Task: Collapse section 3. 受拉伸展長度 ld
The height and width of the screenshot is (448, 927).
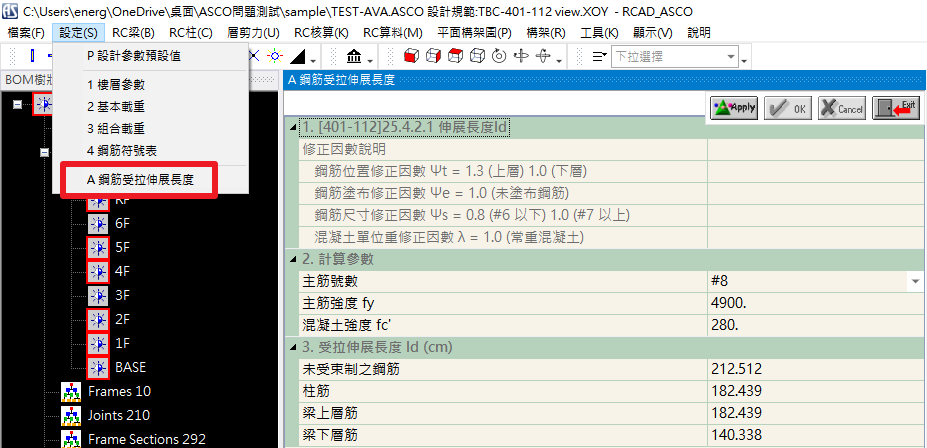Action: tap(293, 347)
